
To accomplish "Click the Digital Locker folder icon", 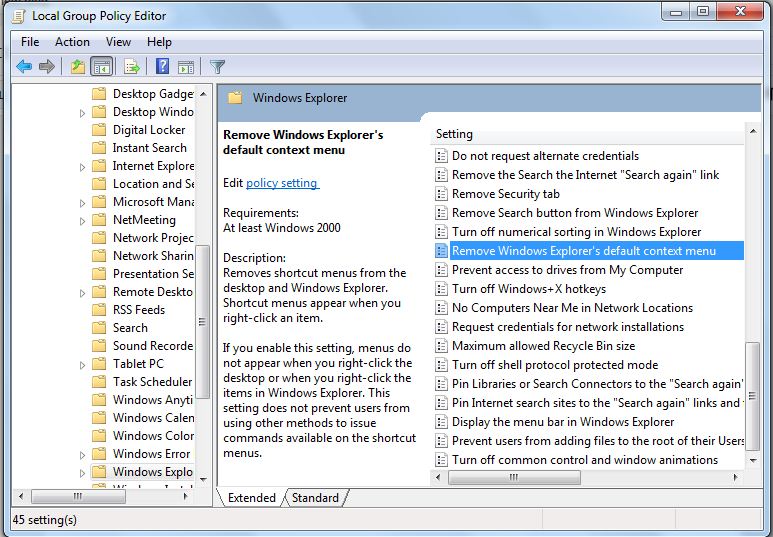I will 99,130.
